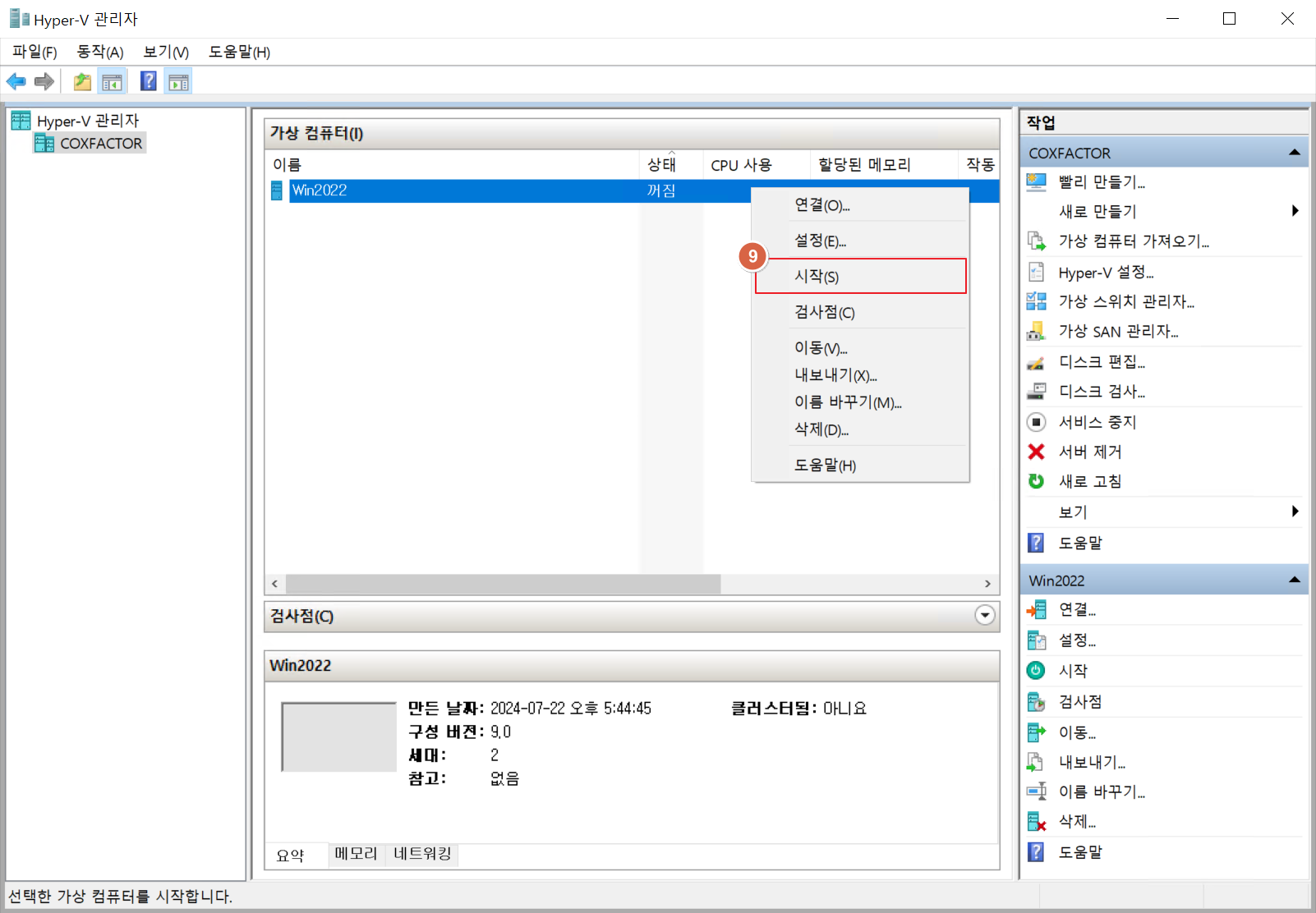Choose 시작(S) in context menu
This screenshot has width=1316, height=913.
click(860, 276)
